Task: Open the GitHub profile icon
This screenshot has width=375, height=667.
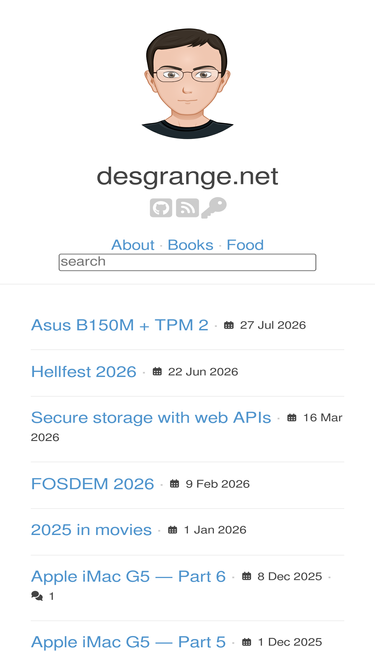Action: pyautogui.click(x=161, y=208)
